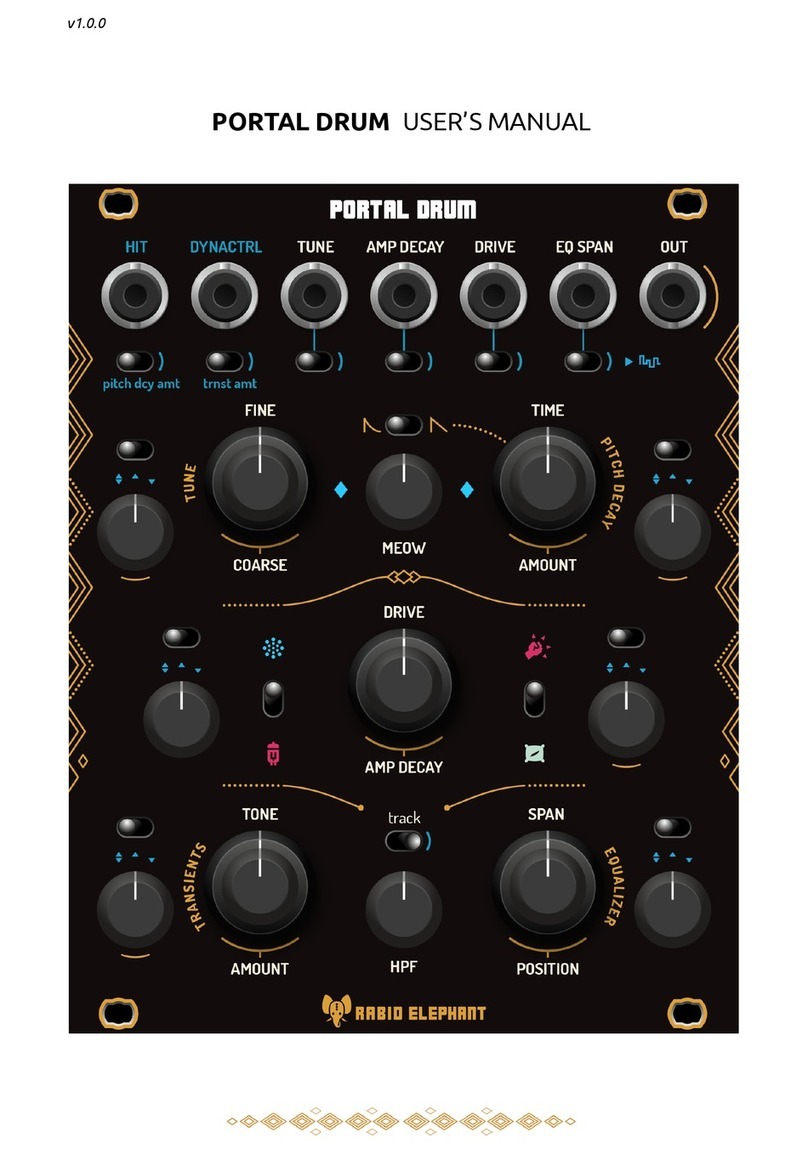Flip the switch below the DRIVE jack
This screenshot has width=808, height=1154.
coord(494,361)
